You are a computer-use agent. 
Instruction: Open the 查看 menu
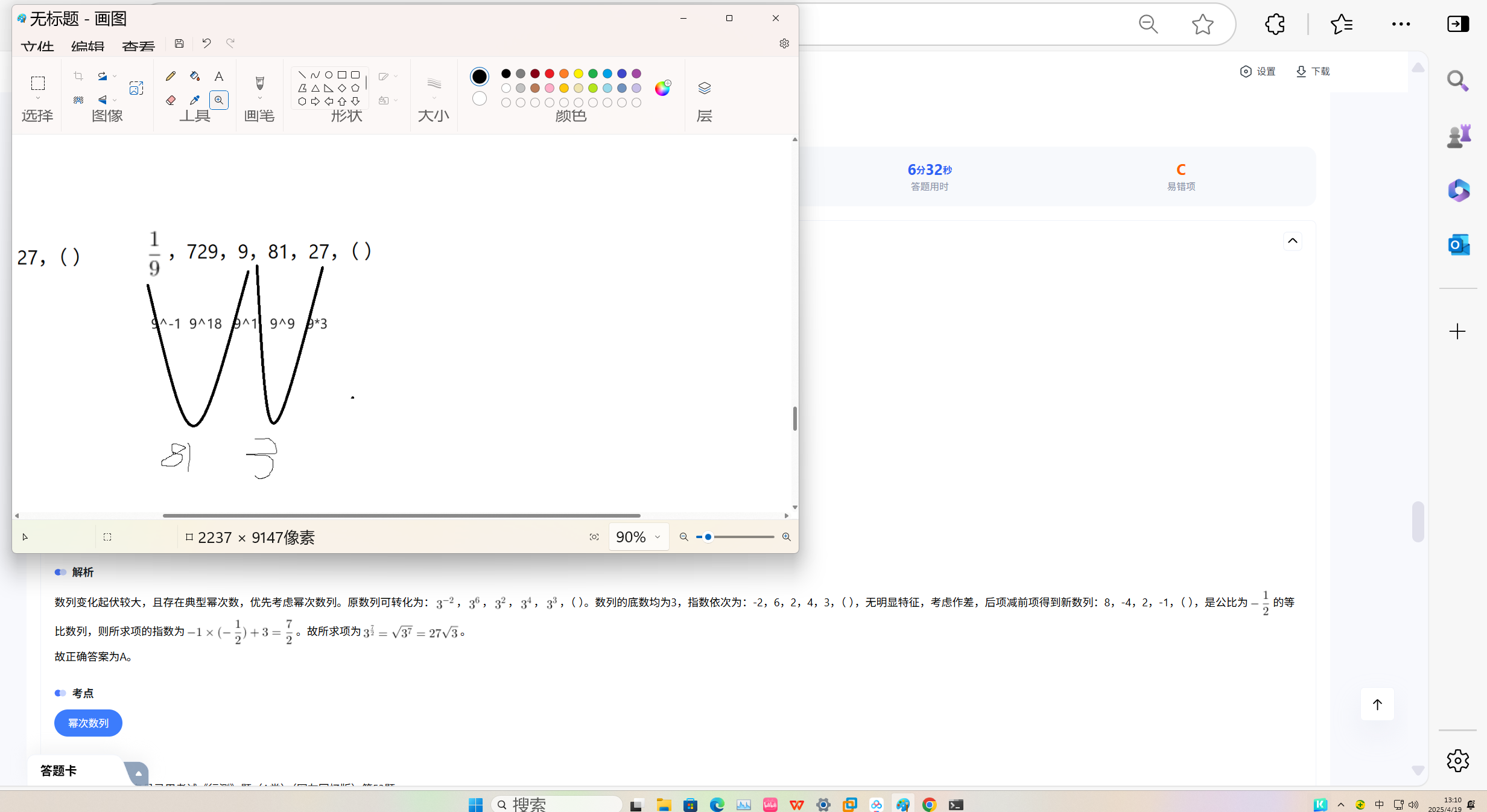tap(138, 46)
